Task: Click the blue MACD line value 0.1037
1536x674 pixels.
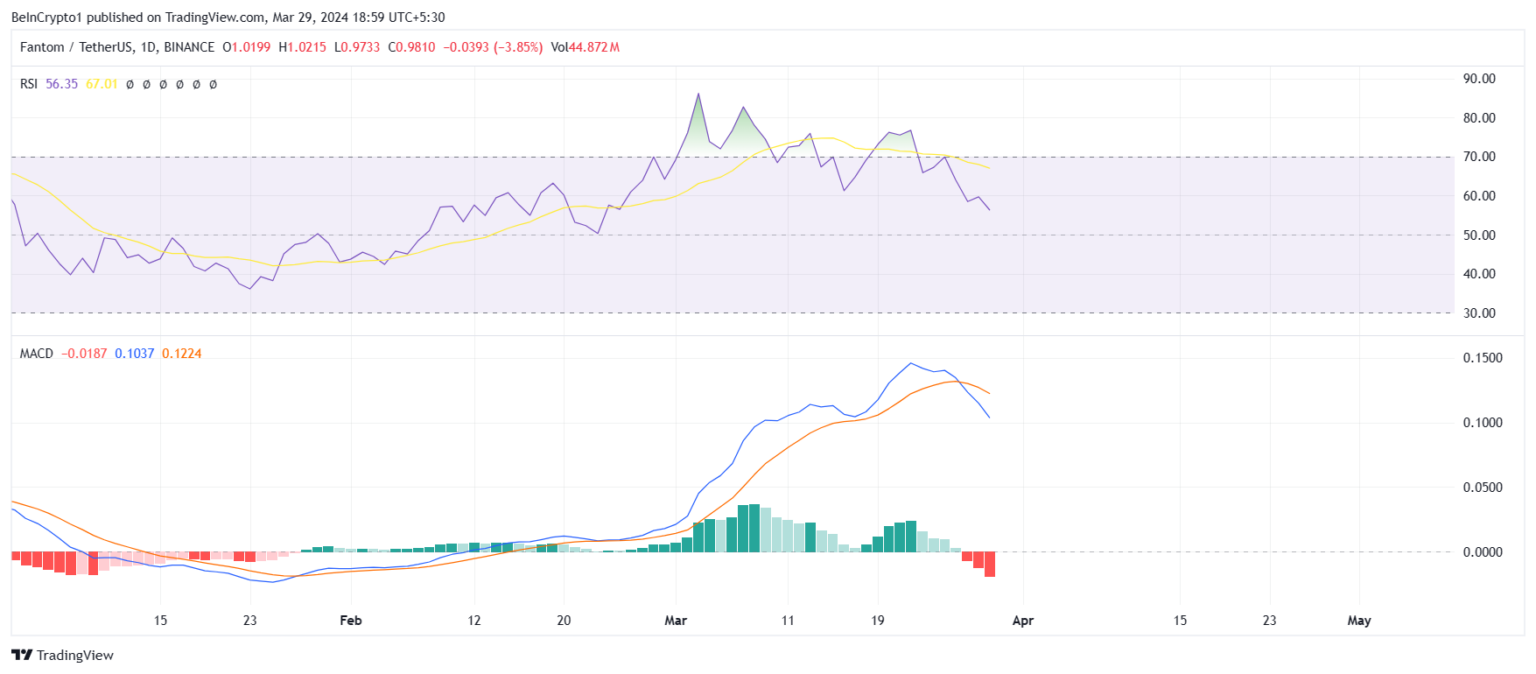Action: coord(134,353)
